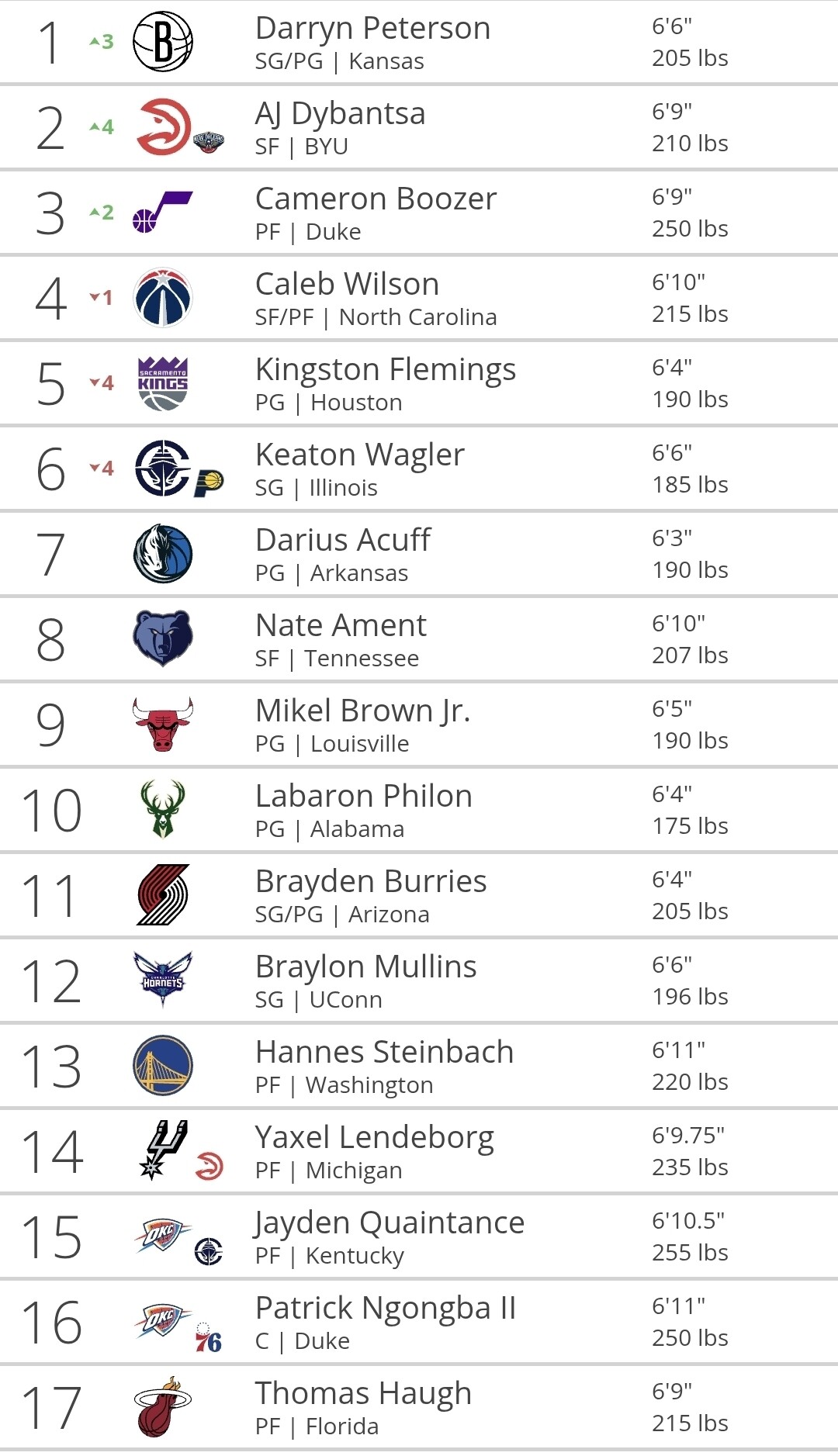Open the AJ Dybantsa player link
Viewport: 838px width, 1456px height.
(340, 114)
